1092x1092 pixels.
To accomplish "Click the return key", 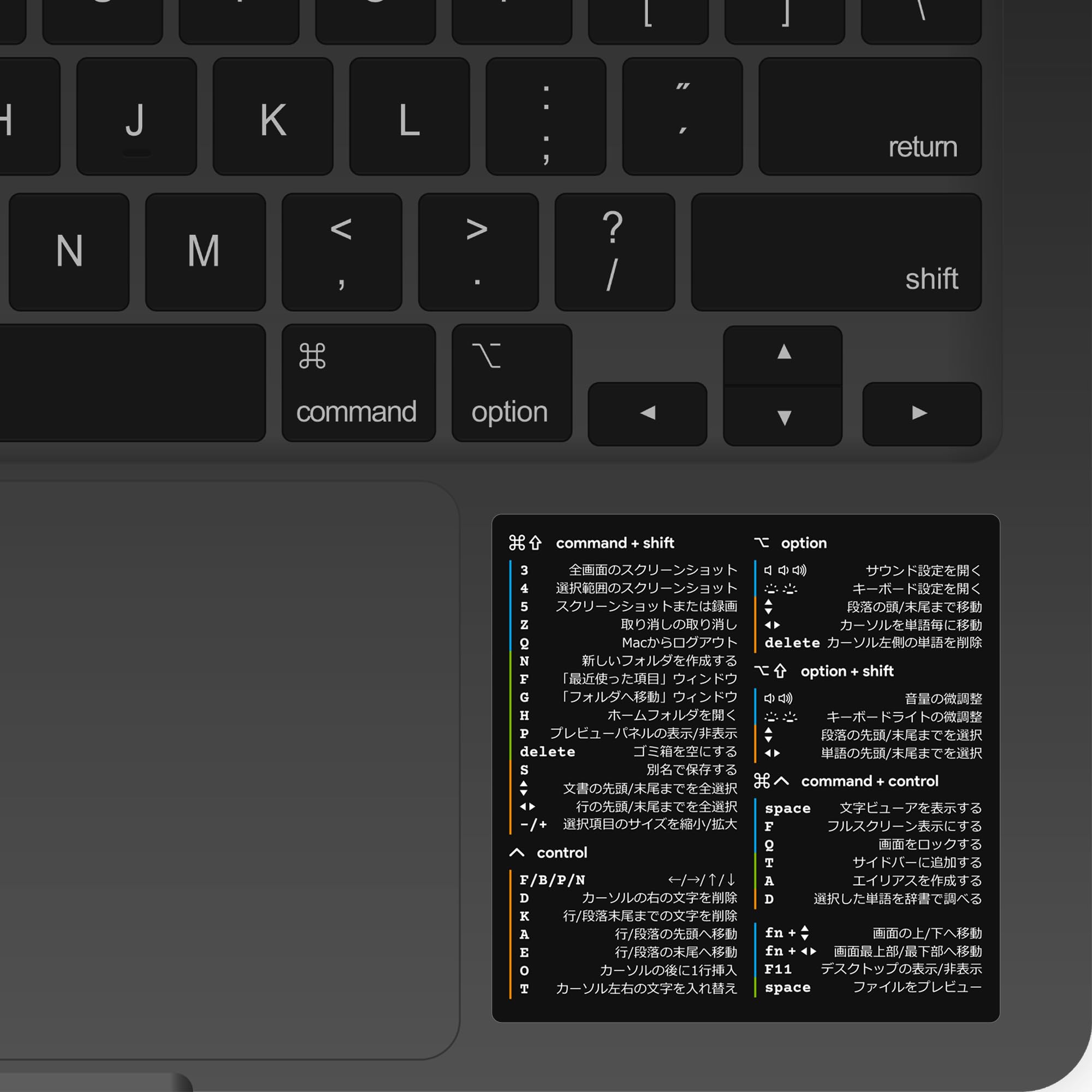I will coord(870,116).
